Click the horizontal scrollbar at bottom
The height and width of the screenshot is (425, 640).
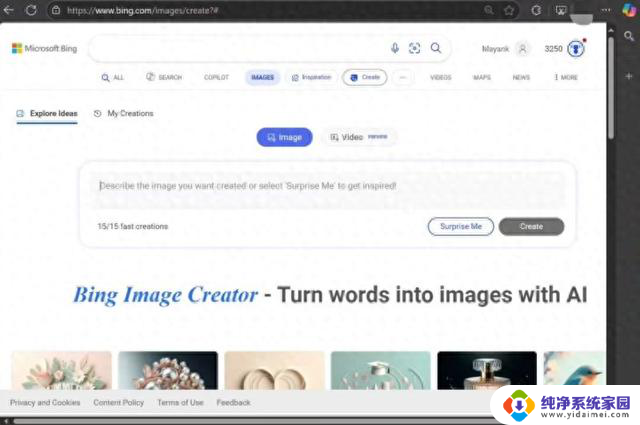pos(253,421)
